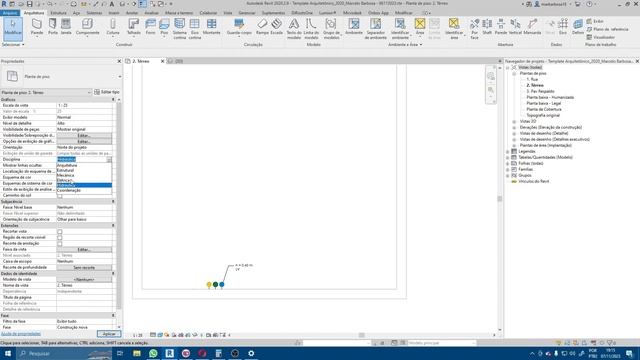
Task: Open the Planta de piso: 2. Térreo instance dropdown
Action: pos(89,93)
